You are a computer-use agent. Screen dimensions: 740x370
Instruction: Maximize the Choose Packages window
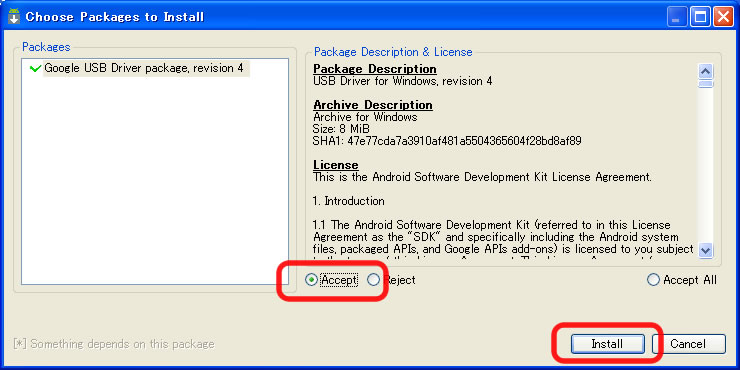click(700, 17)
